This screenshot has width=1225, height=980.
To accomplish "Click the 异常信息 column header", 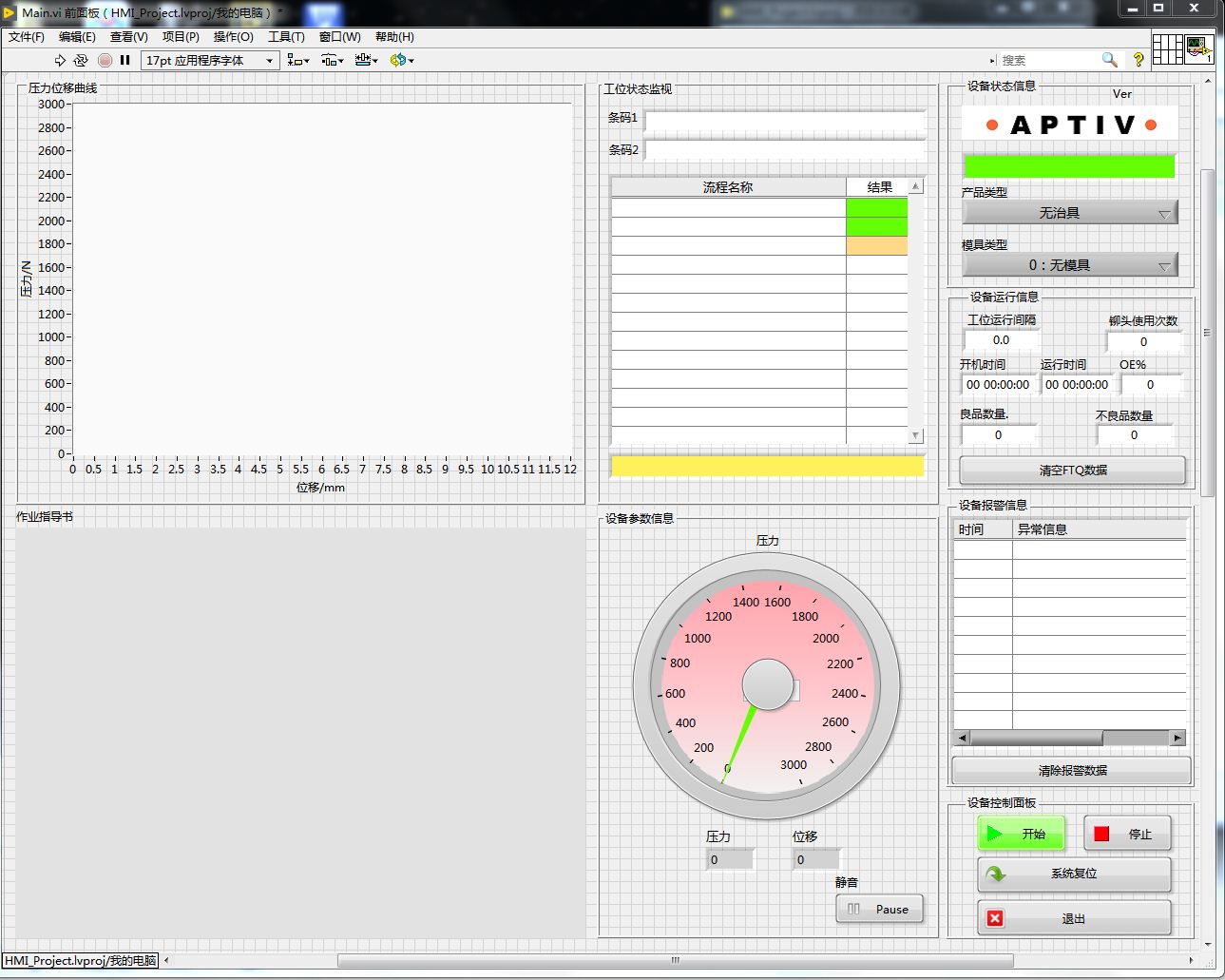I will pyautogui.click(x=1100, y=529).
